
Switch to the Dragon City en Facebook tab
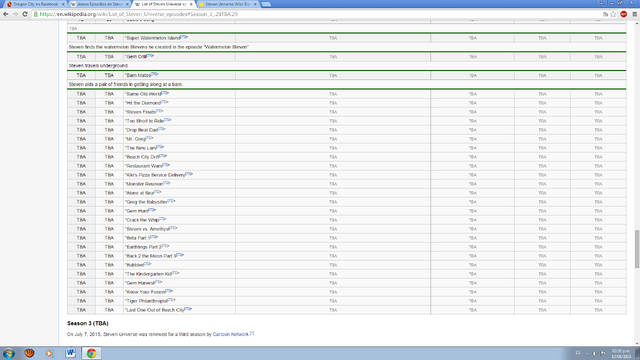click(x=33, y=4)
